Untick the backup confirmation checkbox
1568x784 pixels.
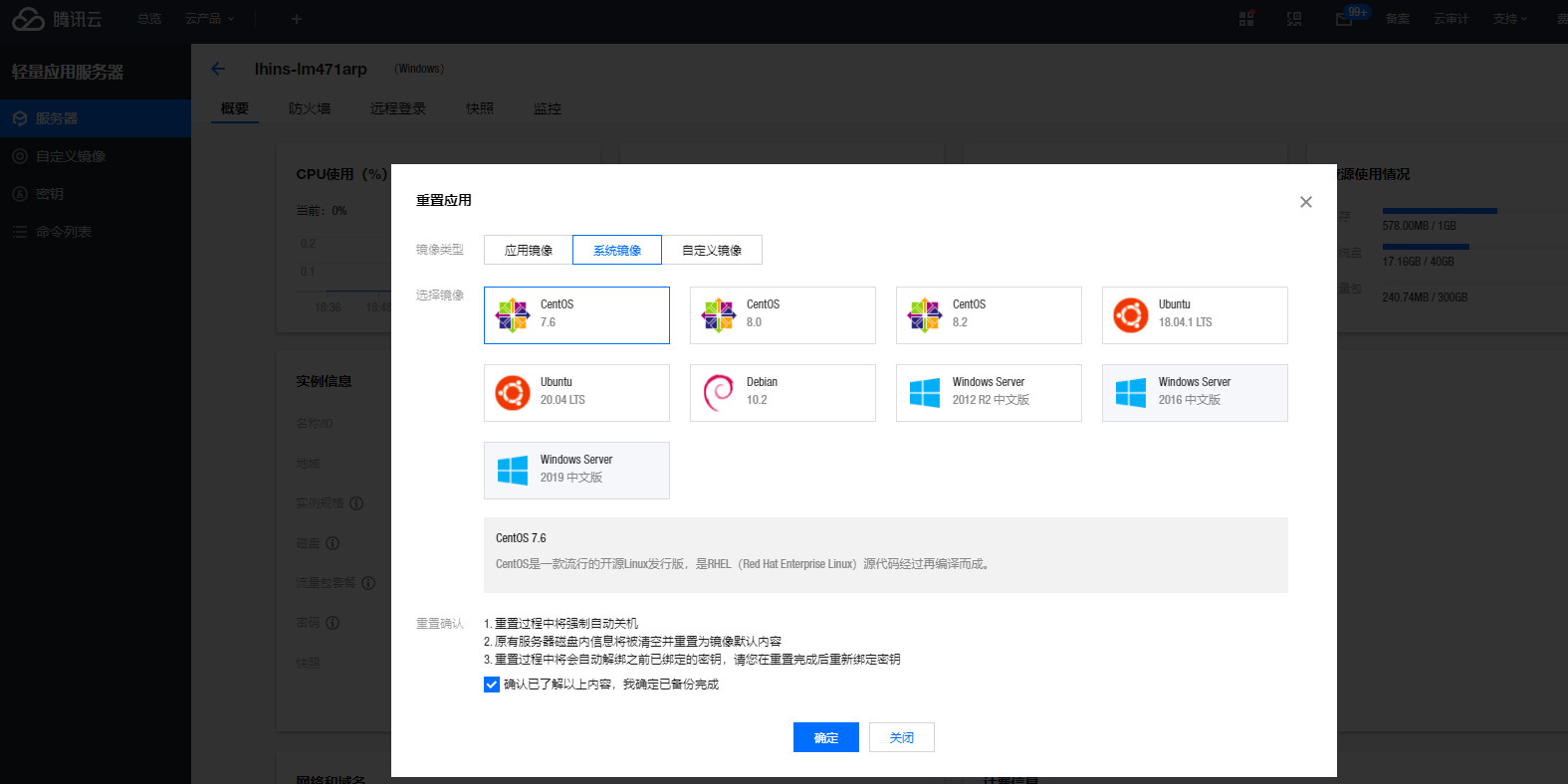[x=492, y=685]
